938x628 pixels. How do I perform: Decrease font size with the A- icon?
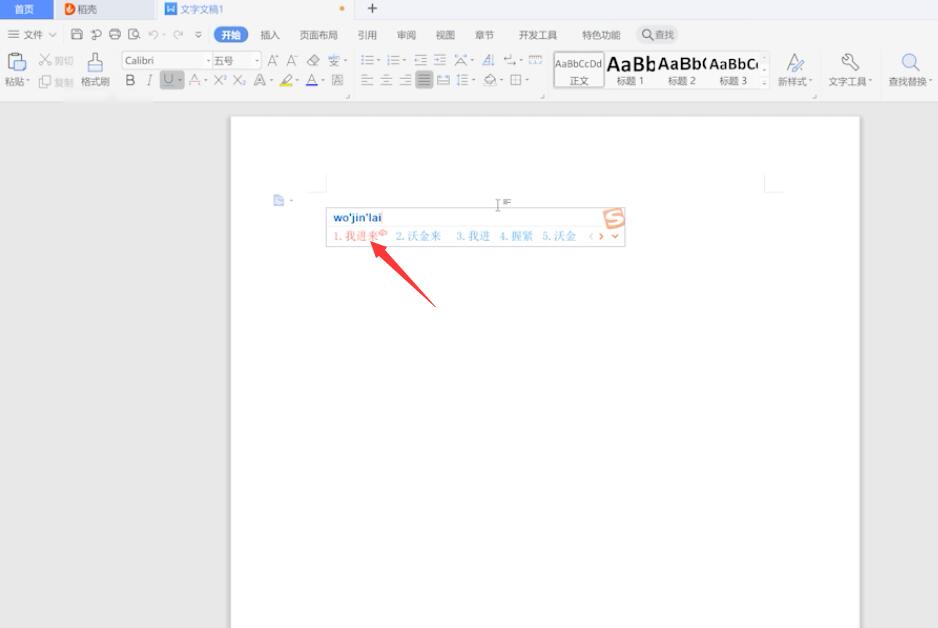(292, 60)
